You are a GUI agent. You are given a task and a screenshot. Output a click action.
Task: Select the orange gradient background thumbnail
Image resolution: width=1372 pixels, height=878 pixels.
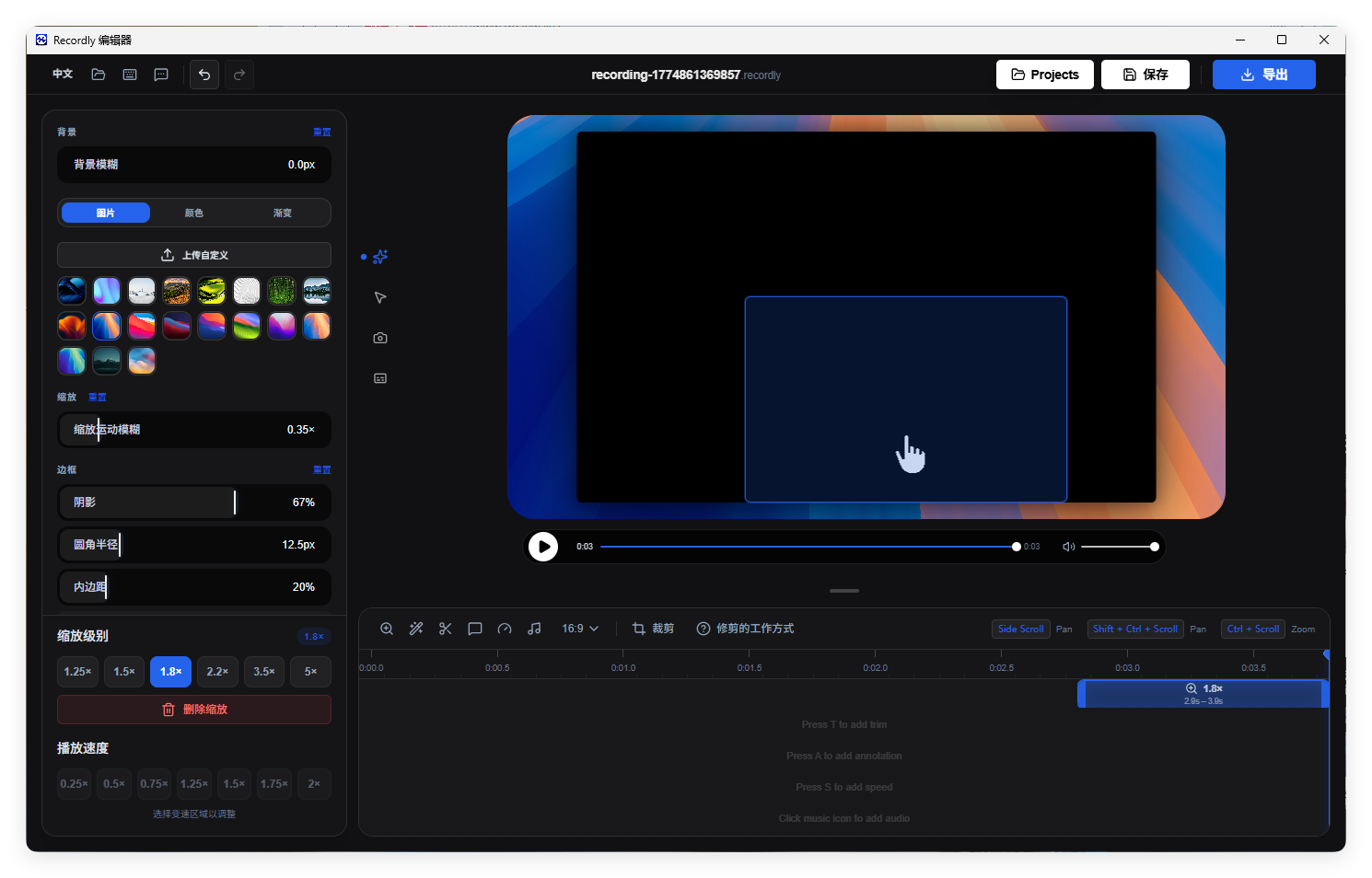pyautogui.click(x=72, y=326)
